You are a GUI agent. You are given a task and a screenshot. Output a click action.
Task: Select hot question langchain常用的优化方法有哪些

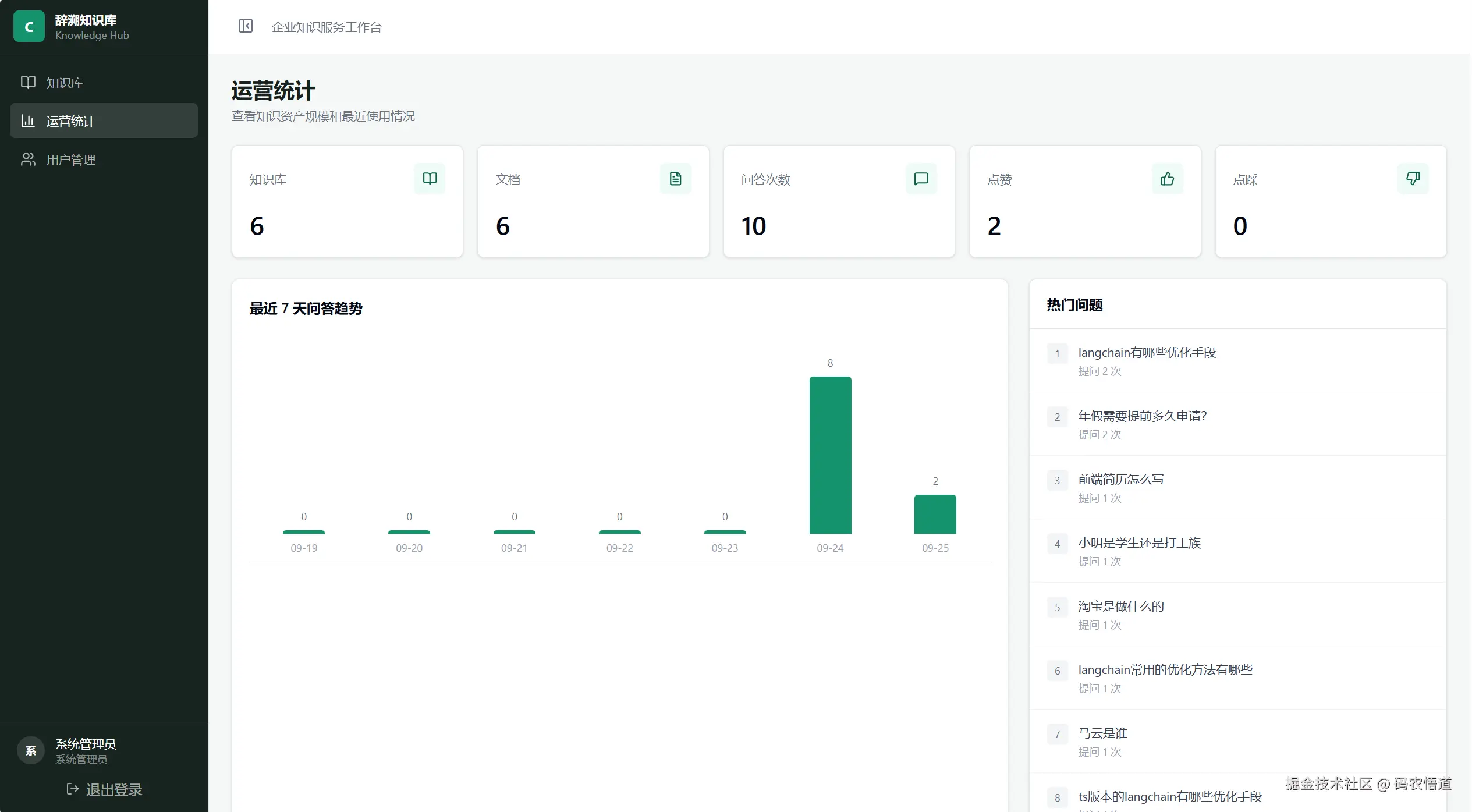point(1238,678)
